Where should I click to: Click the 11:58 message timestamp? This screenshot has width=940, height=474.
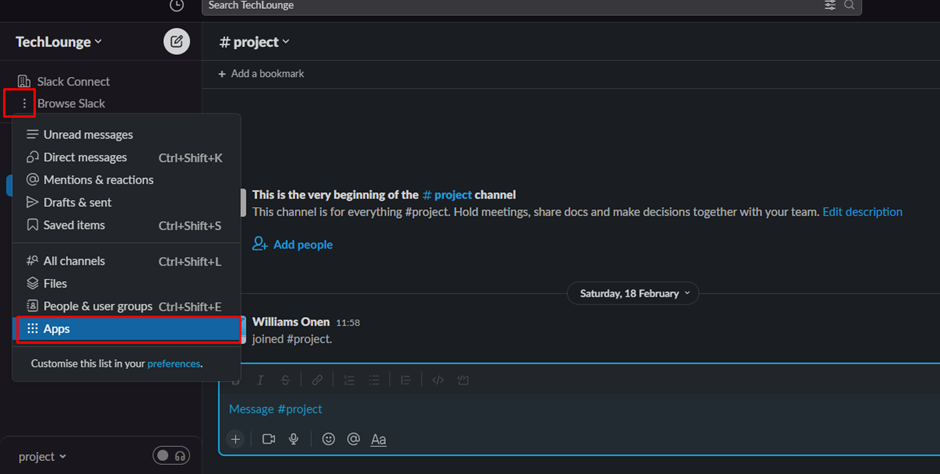click(348, 323)
